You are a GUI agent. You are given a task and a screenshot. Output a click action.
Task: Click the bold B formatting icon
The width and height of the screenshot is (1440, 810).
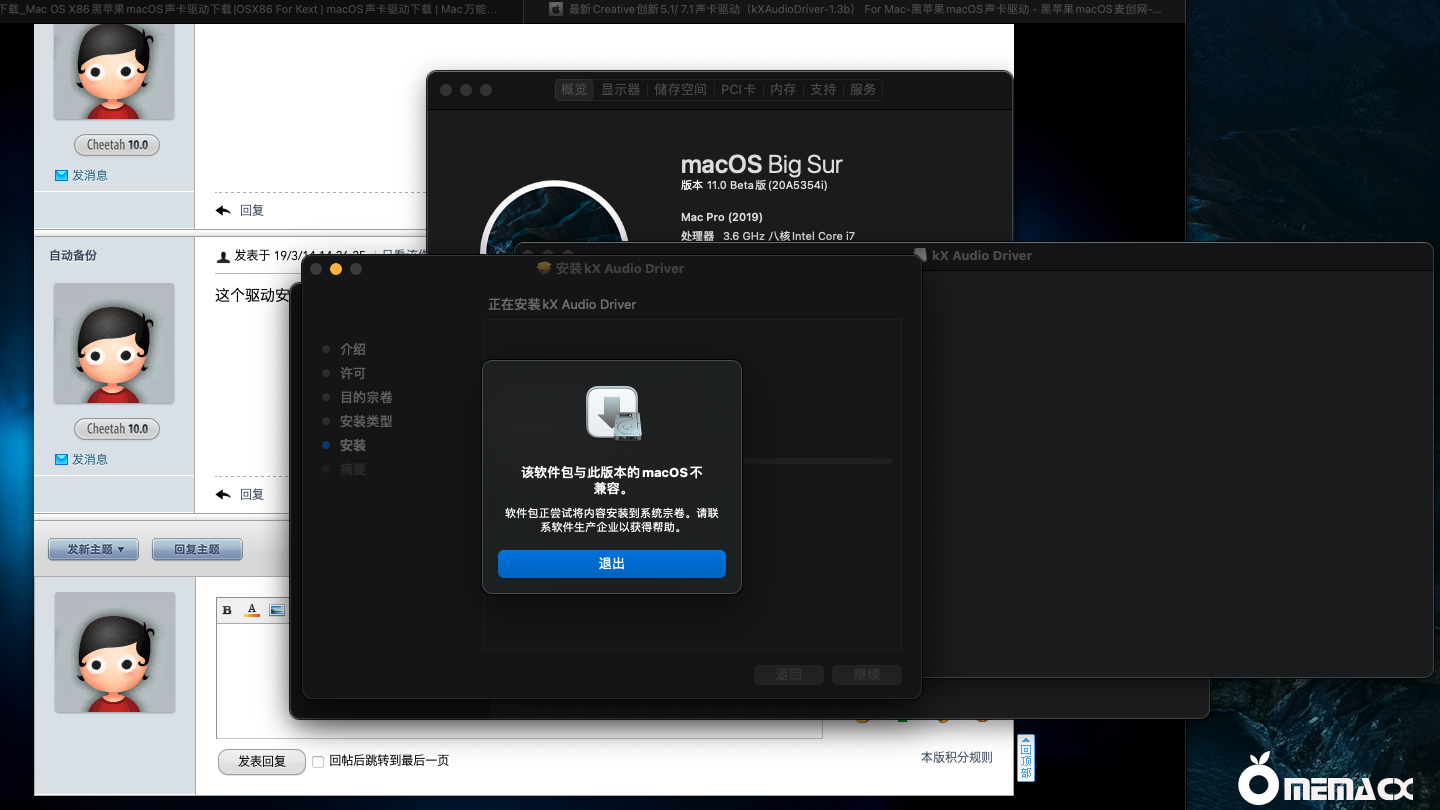click(x=227, y=610)
